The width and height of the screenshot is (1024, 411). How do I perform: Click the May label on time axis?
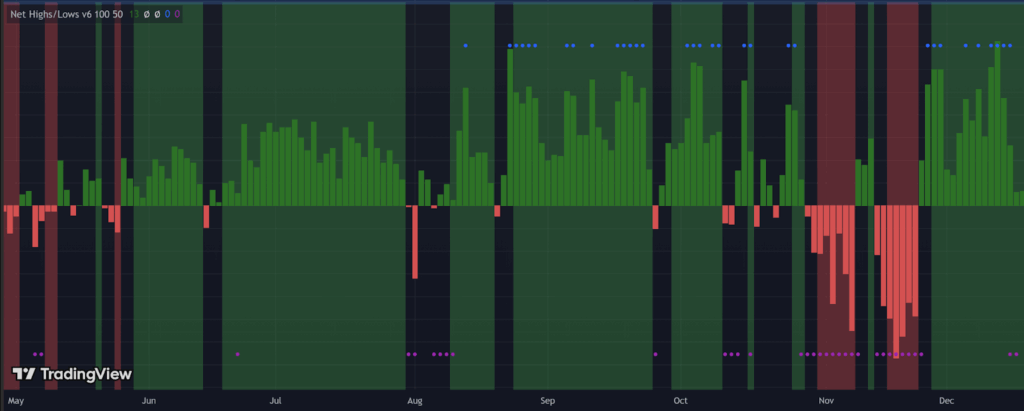point(15,401)
